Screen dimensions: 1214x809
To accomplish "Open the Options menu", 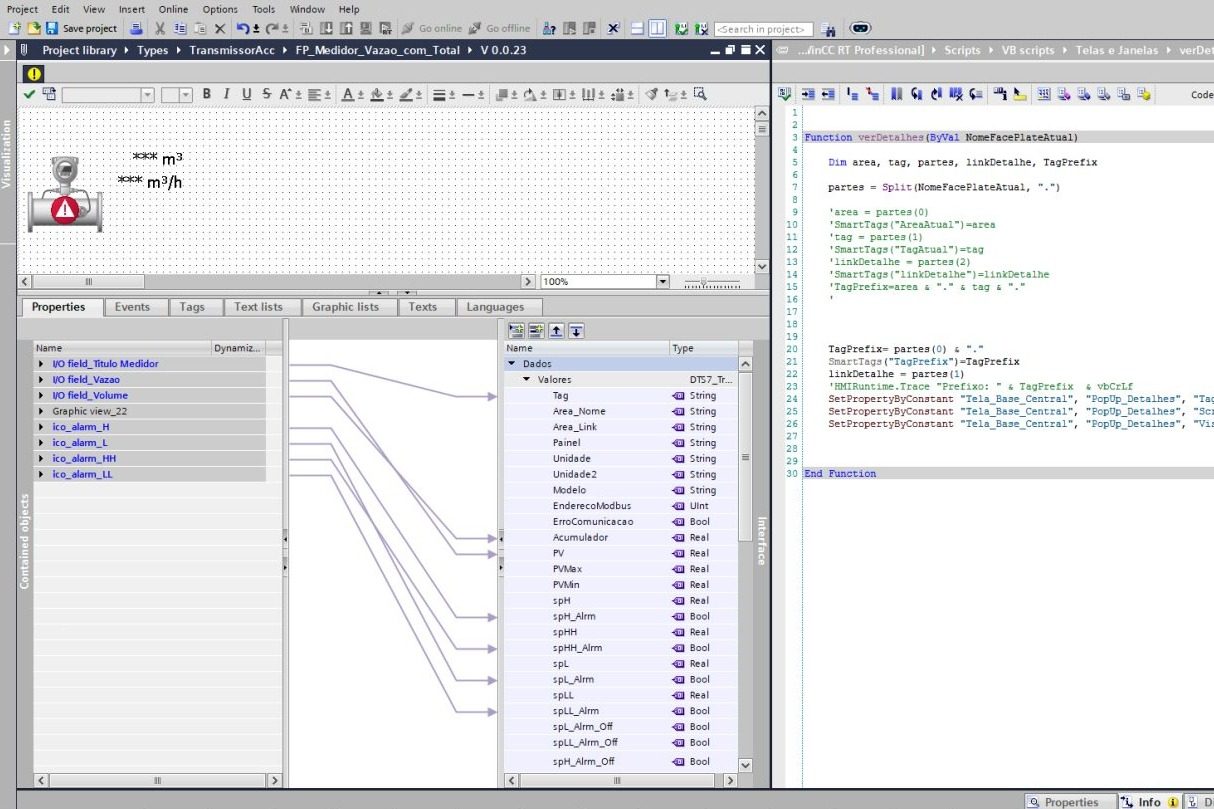I will coord(221,9).
